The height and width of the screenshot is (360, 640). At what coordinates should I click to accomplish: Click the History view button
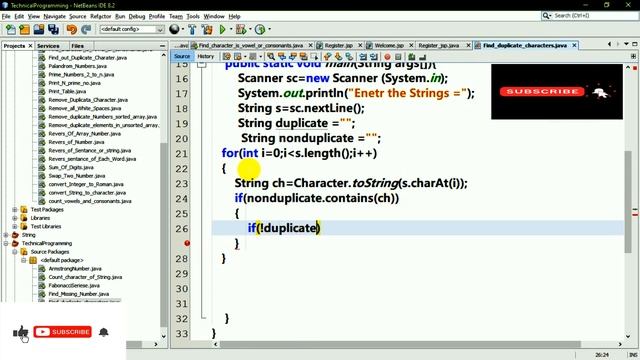(205, 56)
